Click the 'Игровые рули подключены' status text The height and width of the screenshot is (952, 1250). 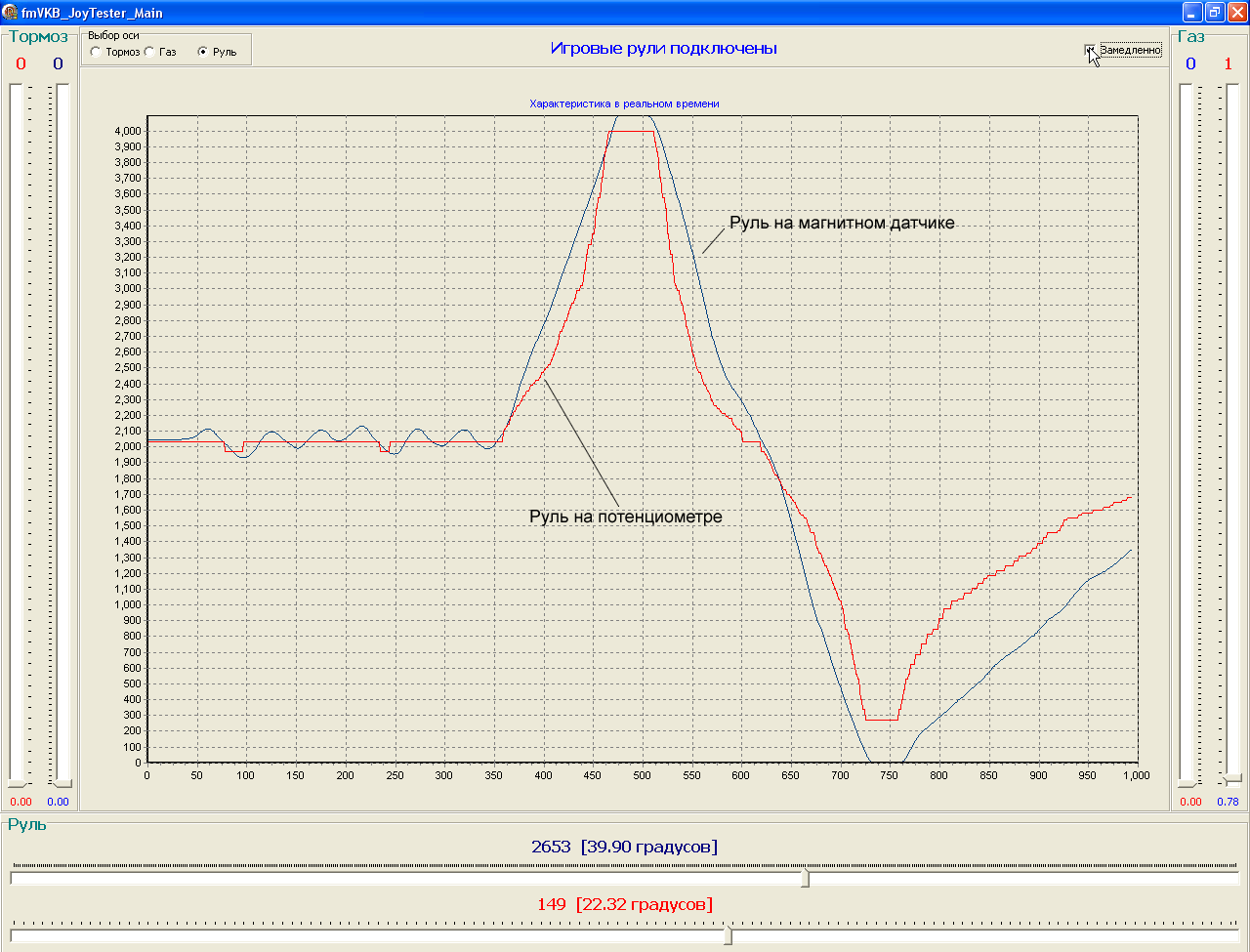click(664, 48)
